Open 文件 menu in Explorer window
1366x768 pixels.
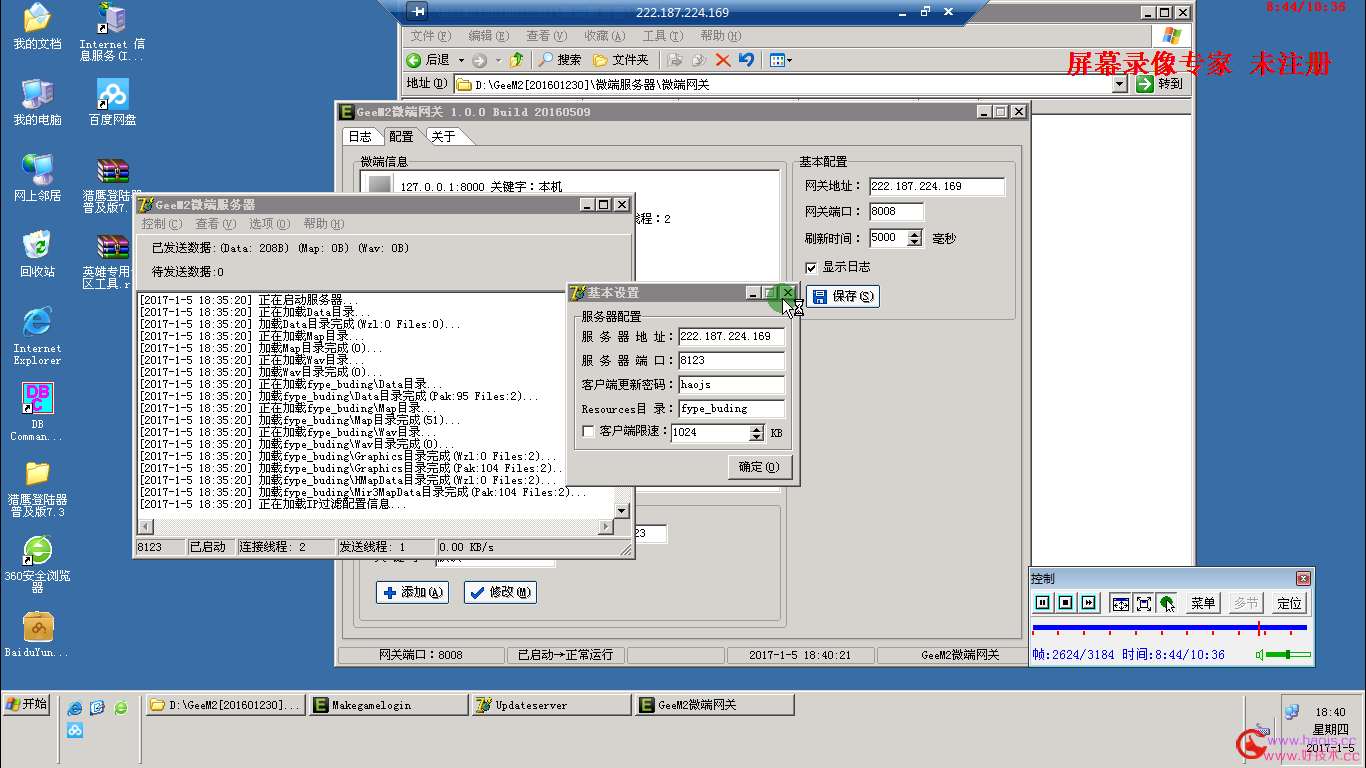pyautogui.click(x=430, y=36)
